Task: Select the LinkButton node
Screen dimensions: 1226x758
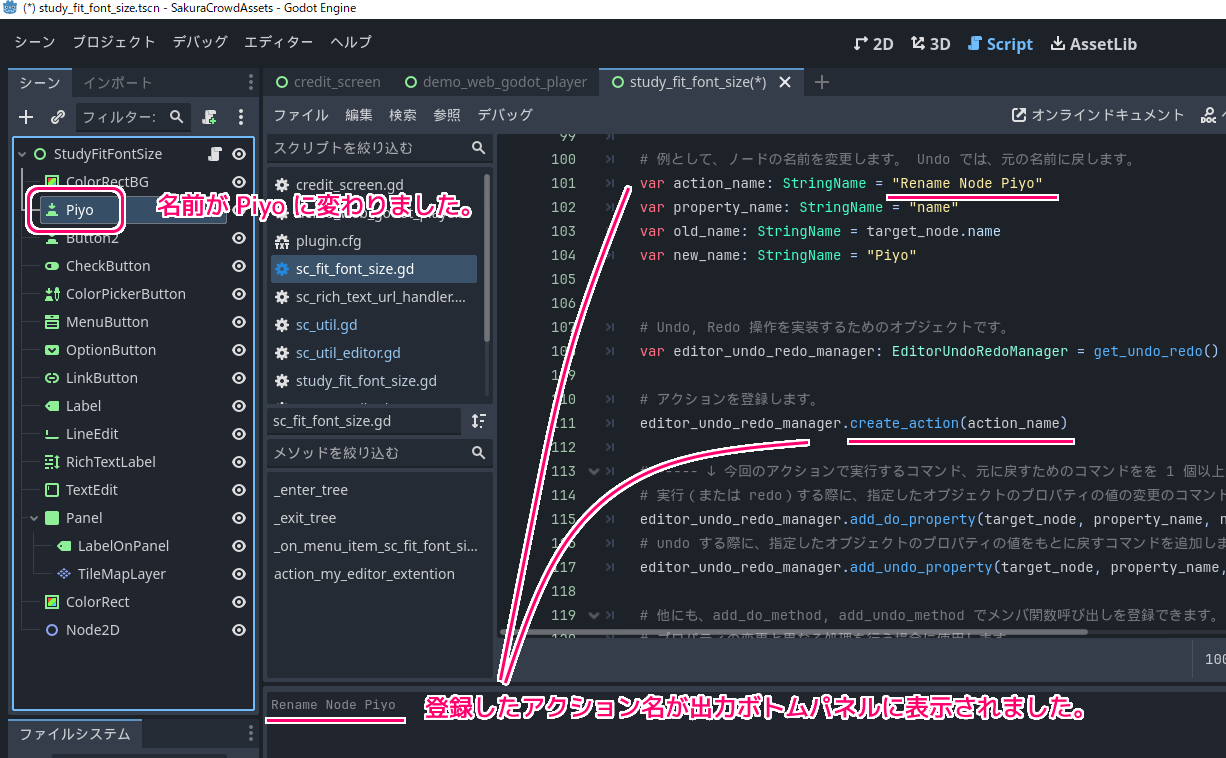Action: point(102,378)
